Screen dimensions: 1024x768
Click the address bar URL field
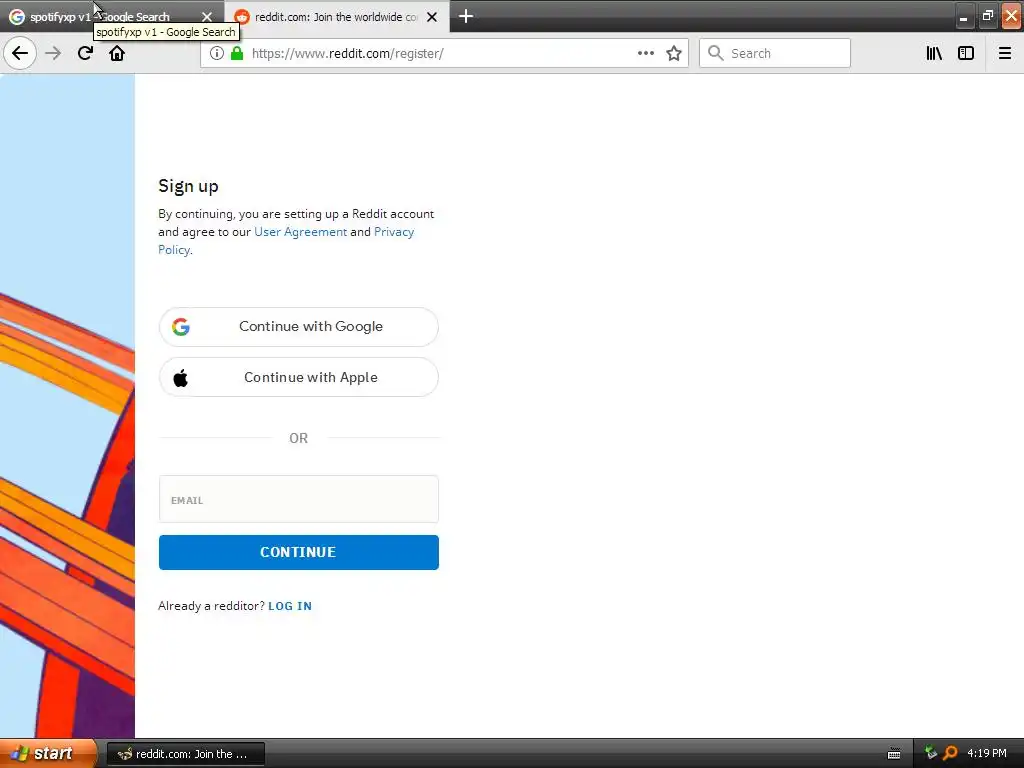pyautogui.click(x=444, y=54)
